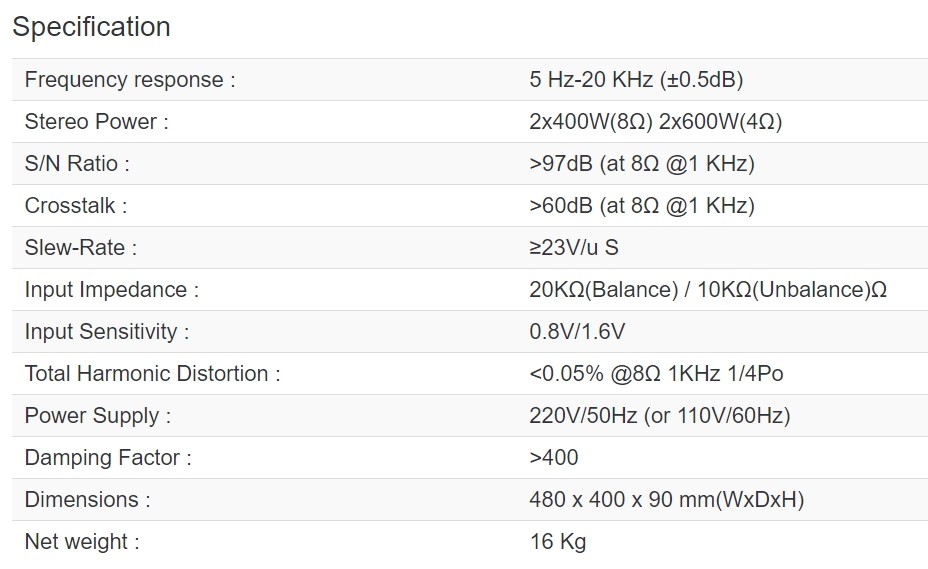Click the Total Harmonic Distortion label
928x569 pixels.
point(152,374)
